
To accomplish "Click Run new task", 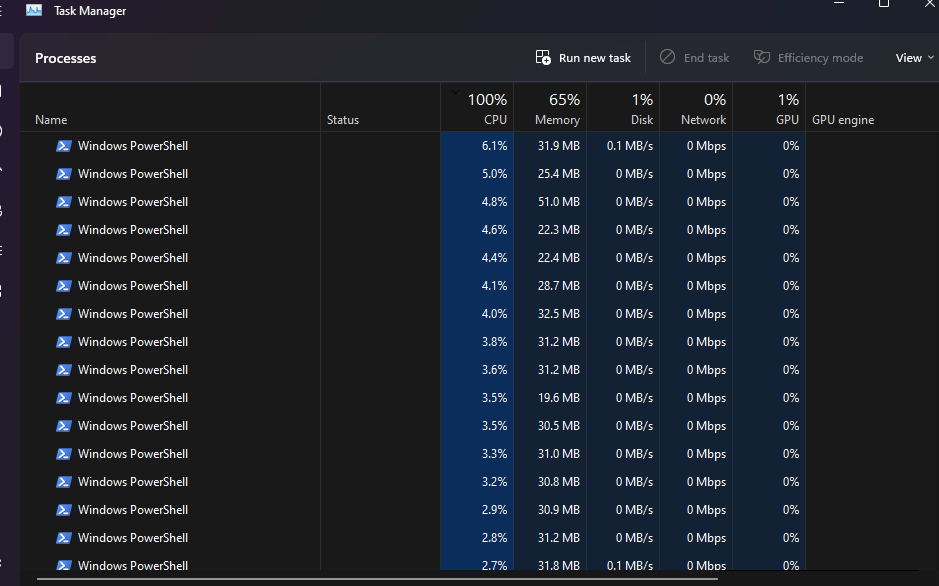I will click(583, 57).
